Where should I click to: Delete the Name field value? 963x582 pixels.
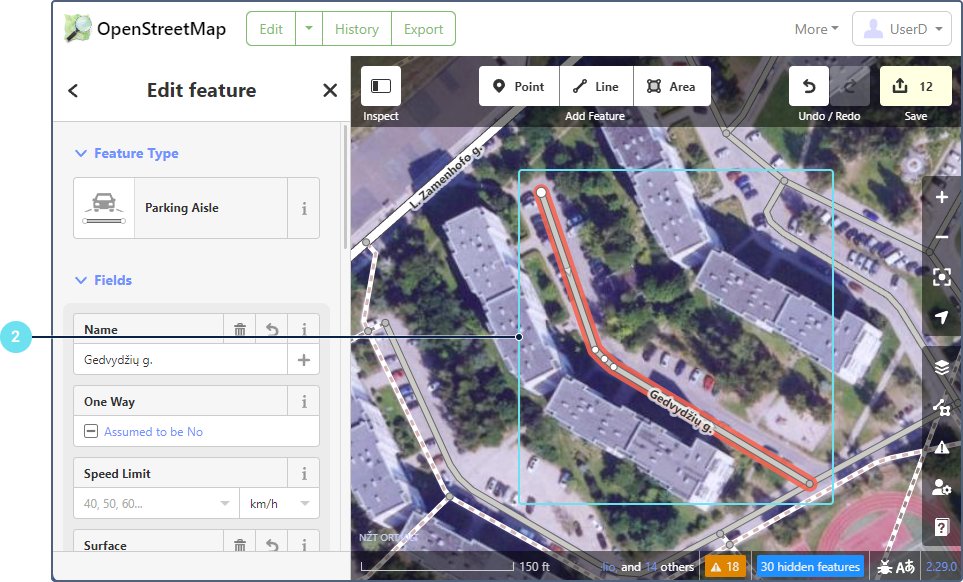(240, 329)
